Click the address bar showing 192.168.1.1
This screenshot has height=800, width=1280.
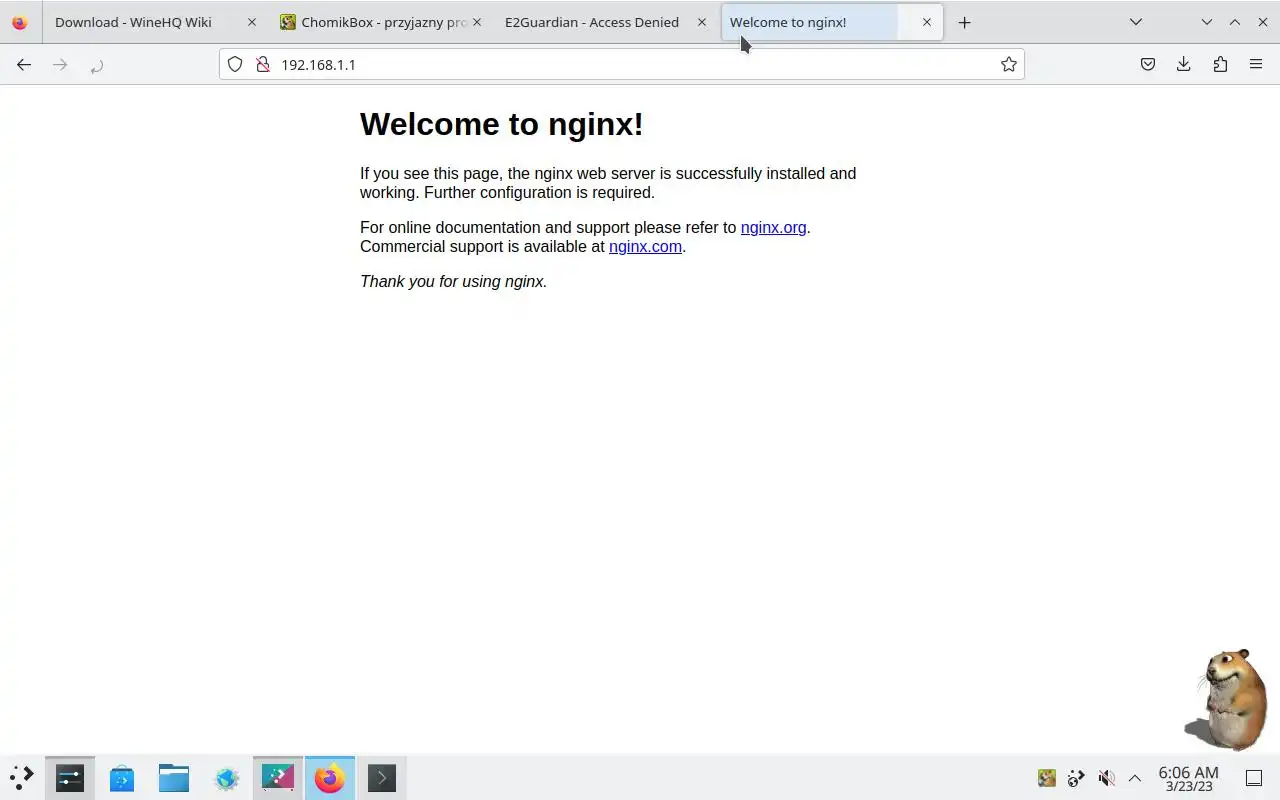[x=622, y=65]
